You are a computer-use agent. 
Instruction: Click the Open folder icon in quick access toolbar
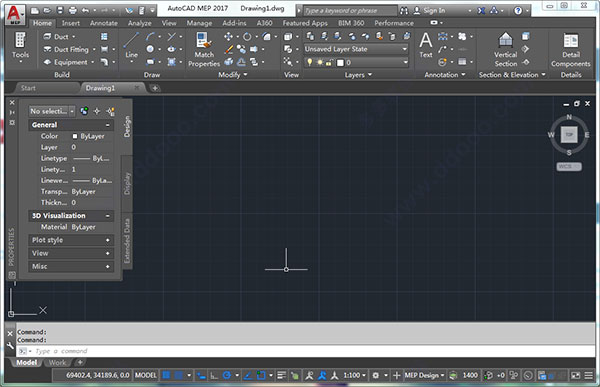pos(47,10)
